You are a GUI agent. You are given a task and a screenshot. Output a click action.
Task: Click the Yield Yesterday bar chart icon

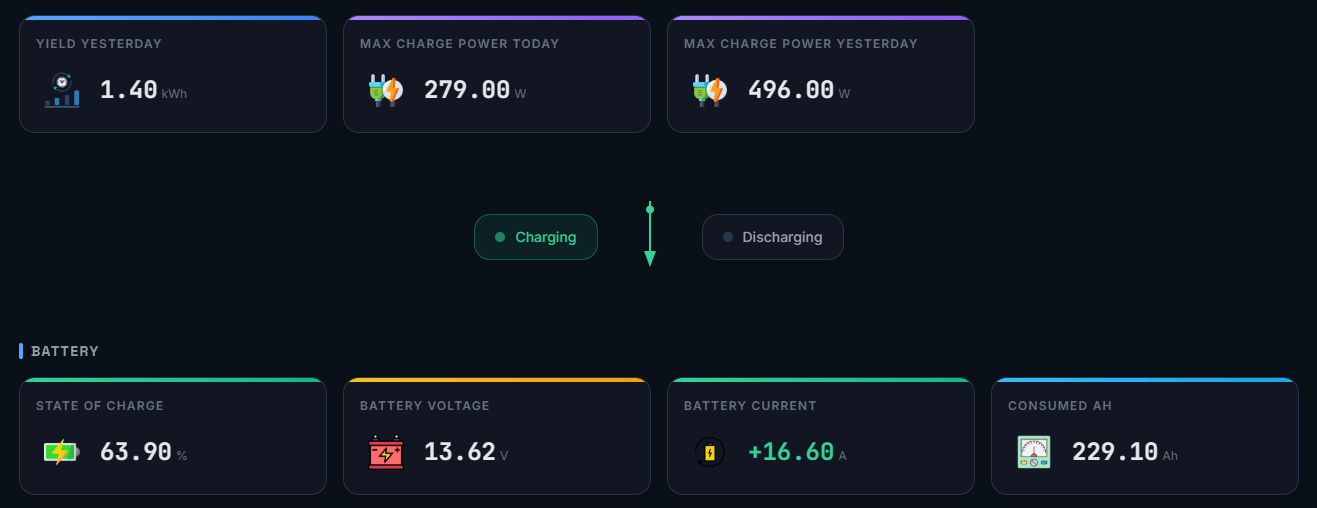click(x=62, y=90)
